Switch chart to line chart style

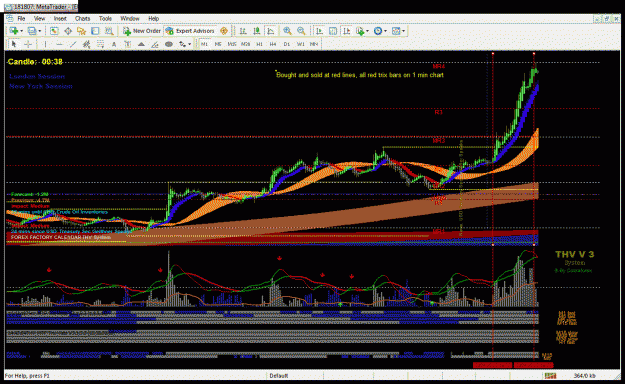[x=271, y=31]
